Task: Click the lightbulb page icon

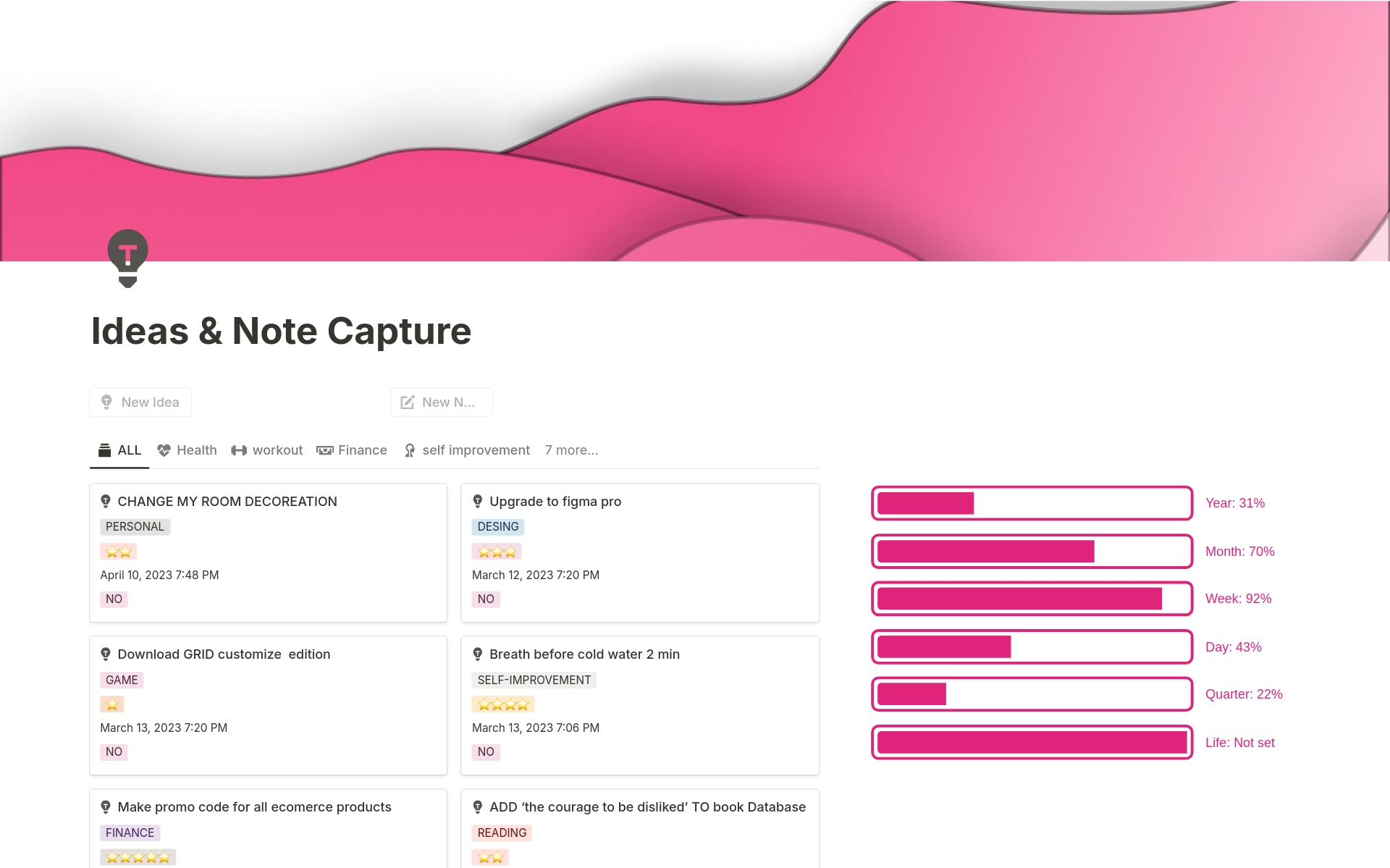Action: click(x=127, y=258)
